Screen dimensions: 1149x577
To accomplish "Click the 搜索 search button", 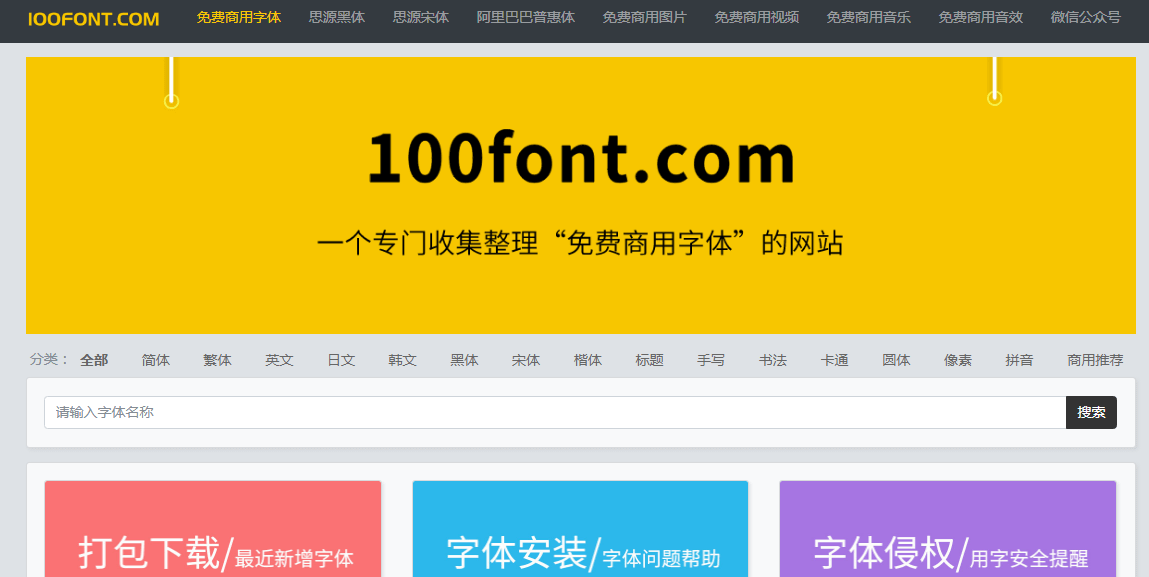I will [1090, 412].
